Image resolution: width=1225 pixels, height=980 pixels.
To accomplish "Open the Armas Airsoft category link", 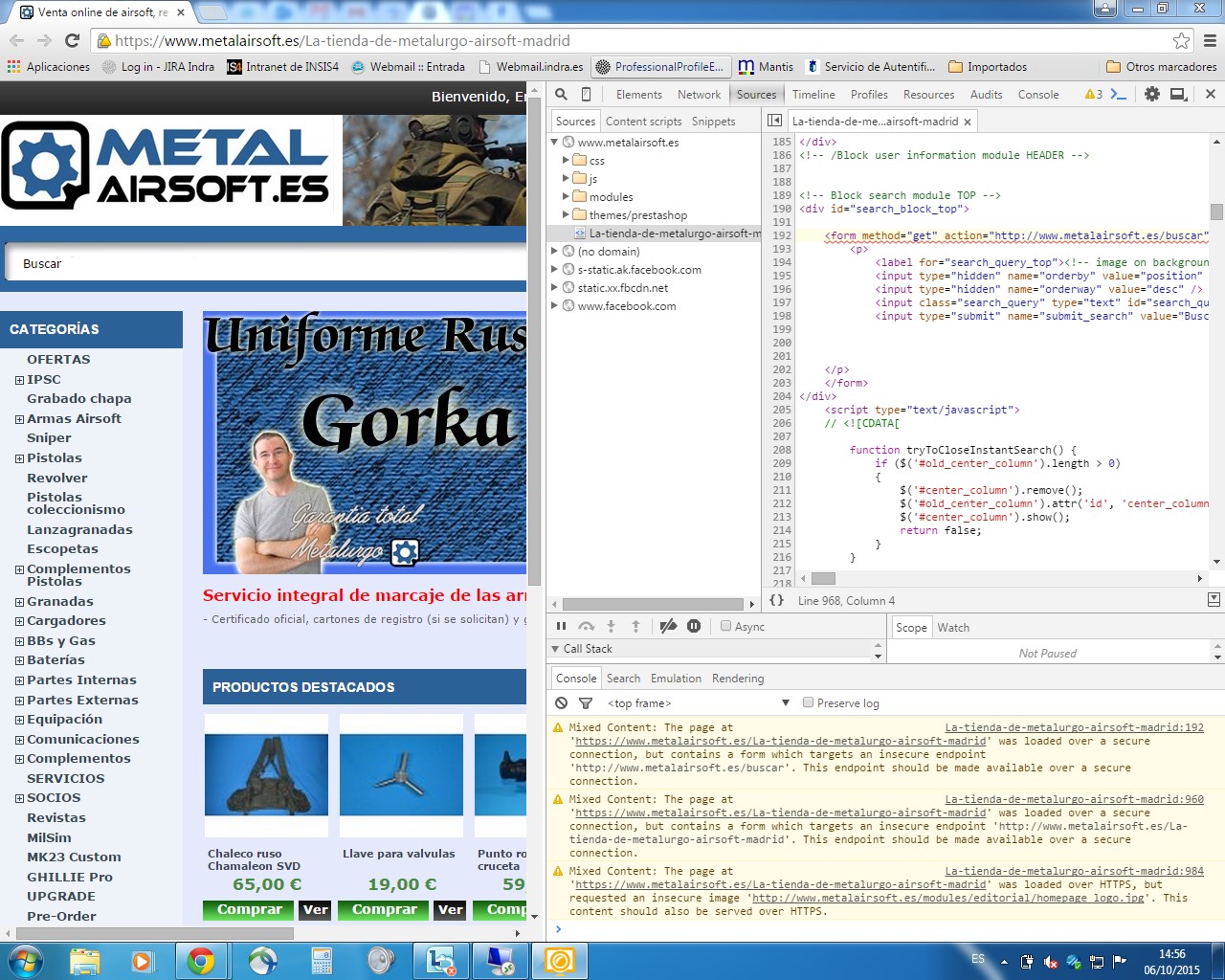I will (74, 418).
